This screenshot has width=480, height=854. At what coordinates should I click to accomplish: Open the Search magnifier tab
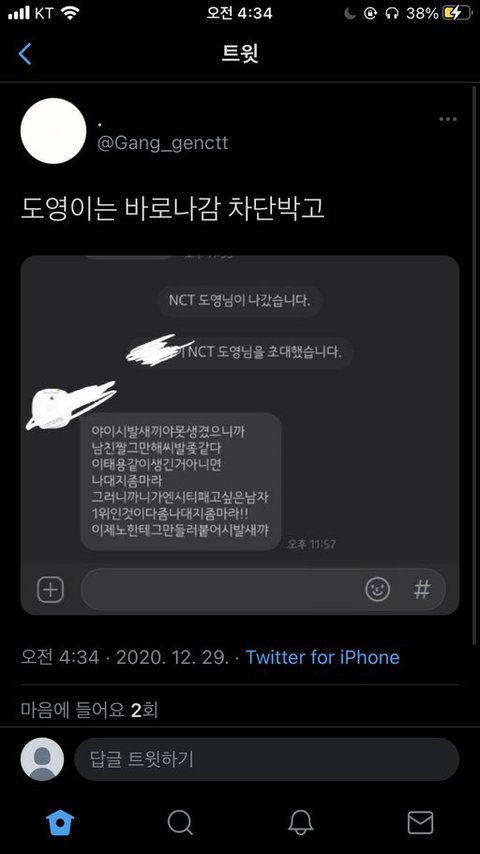tap(180, 822)
